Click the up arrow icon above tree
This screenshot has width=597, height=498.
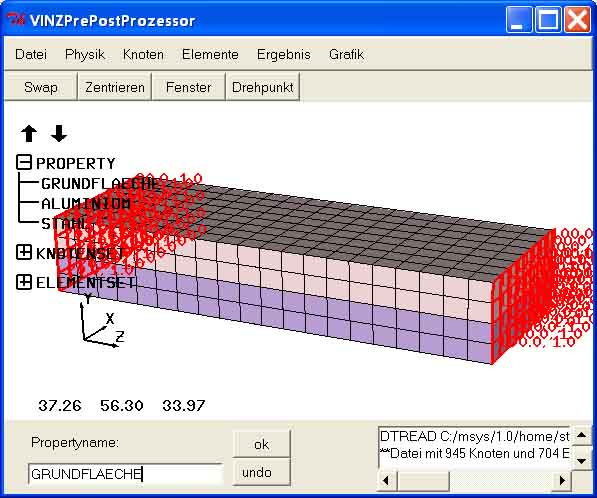29,134
